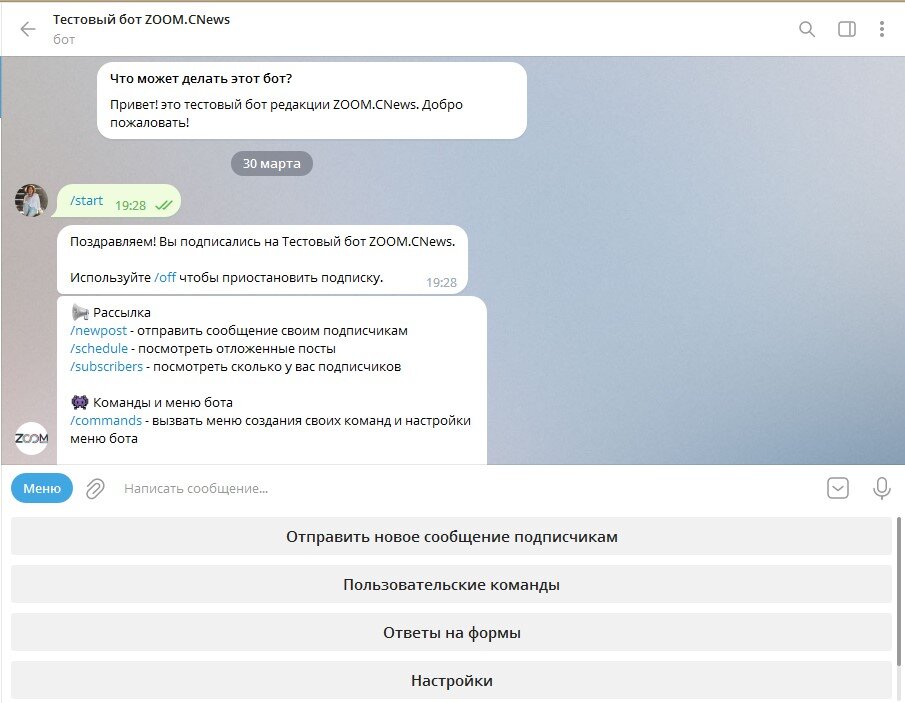Click the /schedule command link
The image size is (905, 703).
[x=99, y=348]
